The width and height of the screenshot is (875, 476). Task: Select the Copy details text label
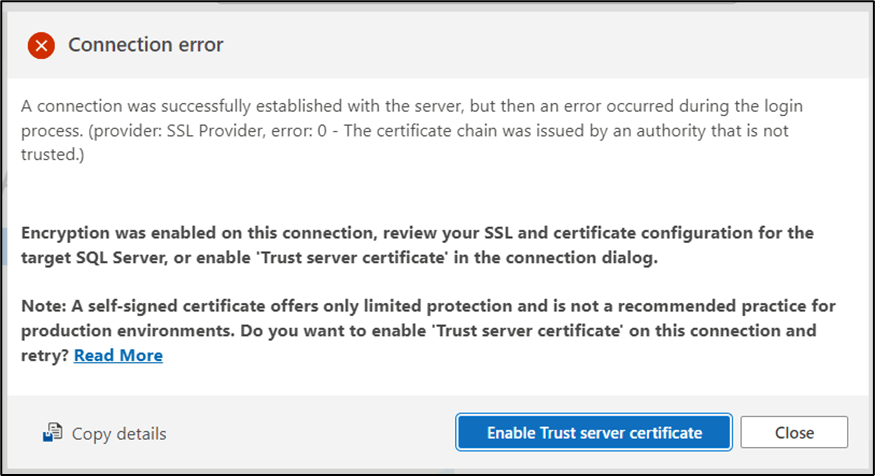(x=119, y=433)
